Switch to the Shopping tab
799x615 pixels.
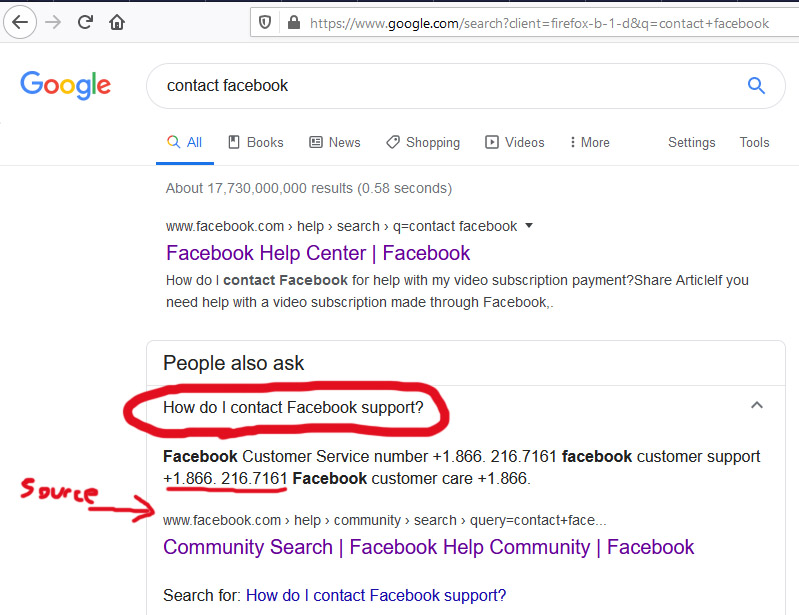423,143
